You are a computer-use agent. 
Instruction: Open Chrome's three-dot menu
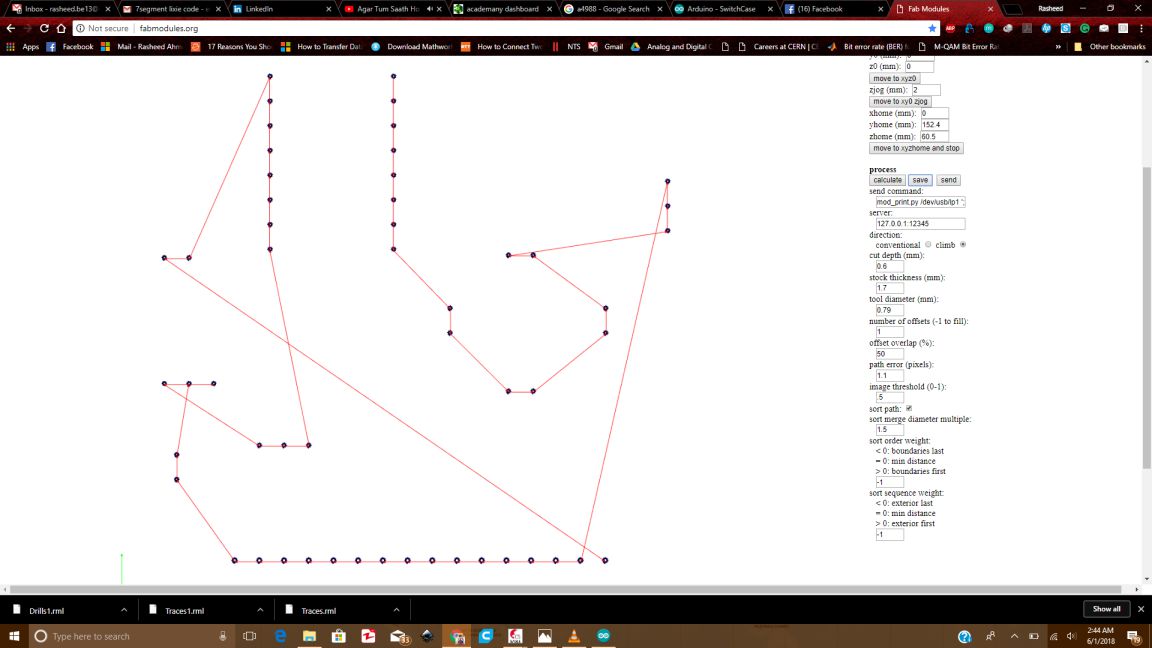(1141, 28)
